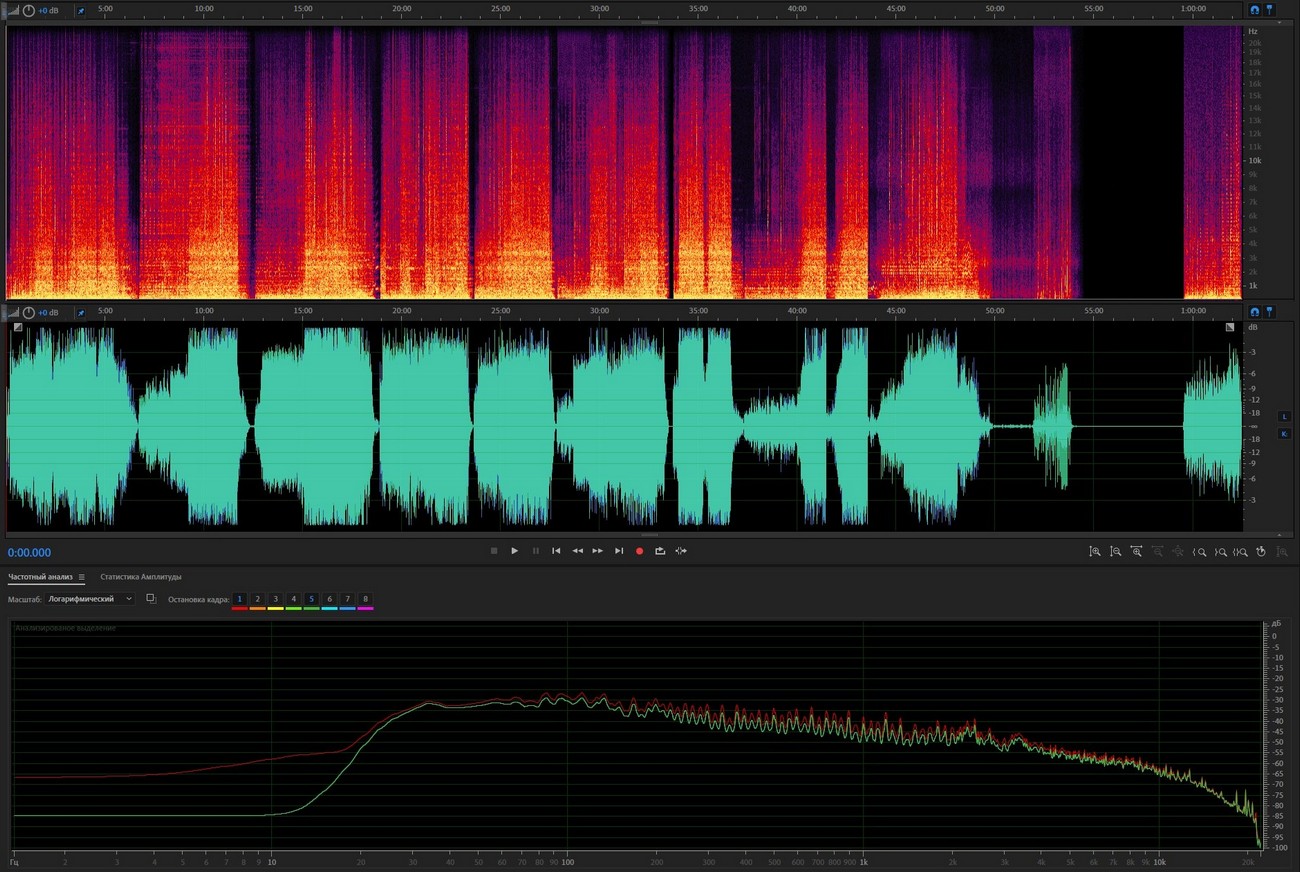Open the Частотный анализ panel menu icon
Screen dimensions: 1300x872
point(82,577)
